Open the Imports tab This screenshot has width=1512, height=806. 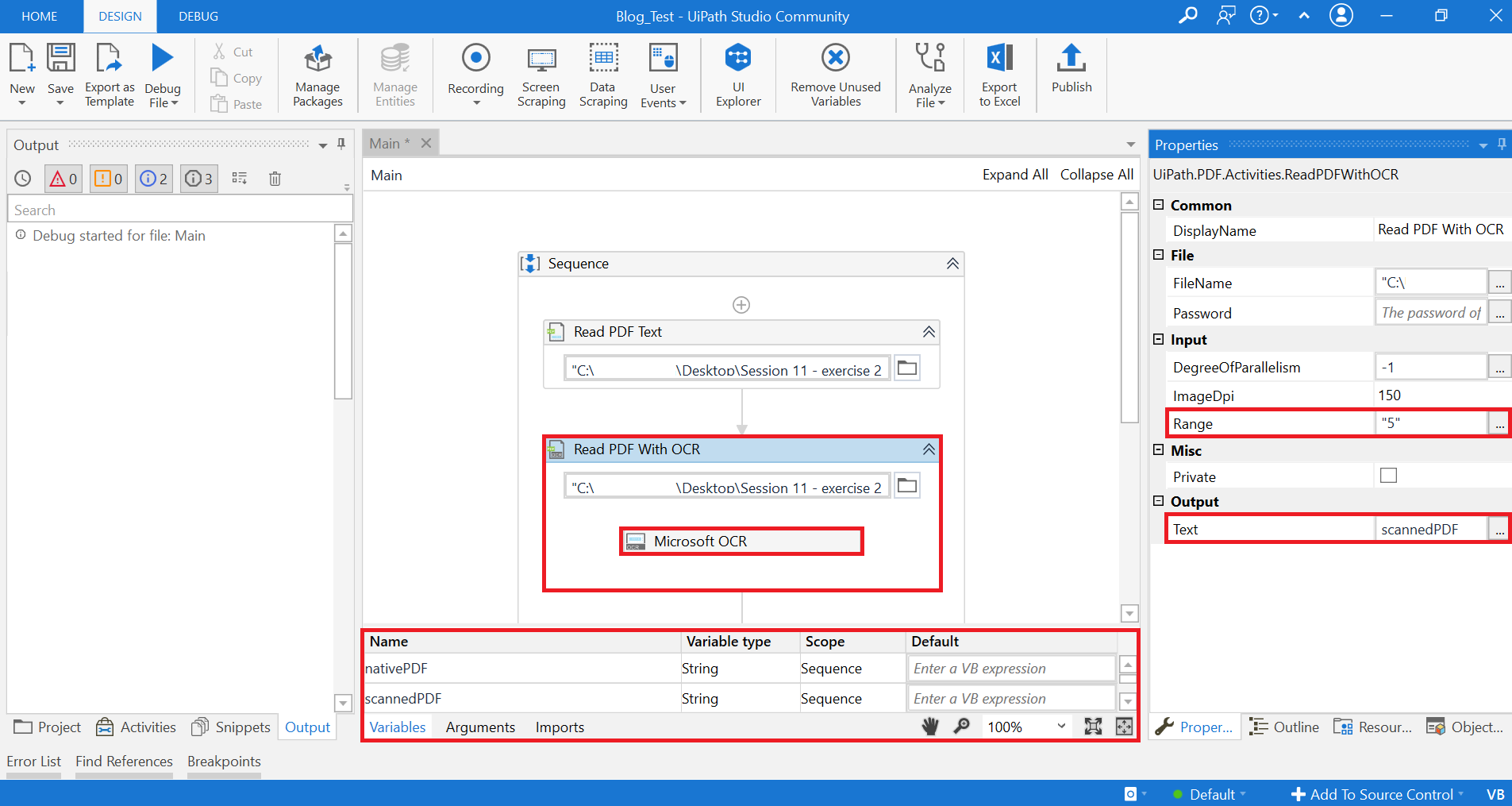click(x=560, y=727)
